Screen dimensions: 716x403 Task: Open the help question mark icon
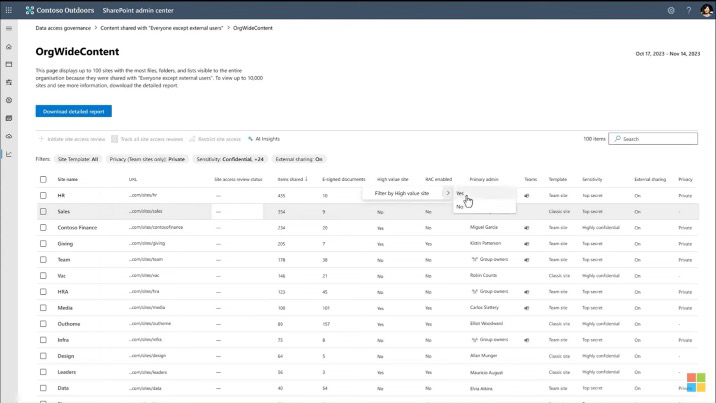(x=689, y=10)
